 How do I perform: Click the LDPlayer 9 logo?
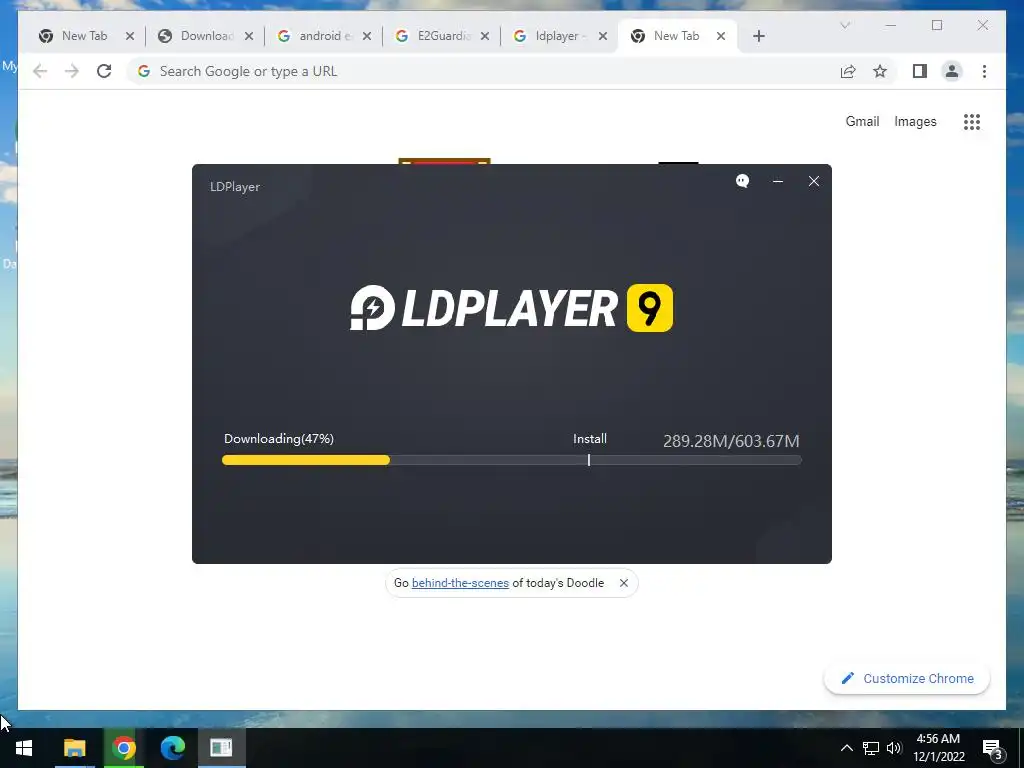point(511,308)
